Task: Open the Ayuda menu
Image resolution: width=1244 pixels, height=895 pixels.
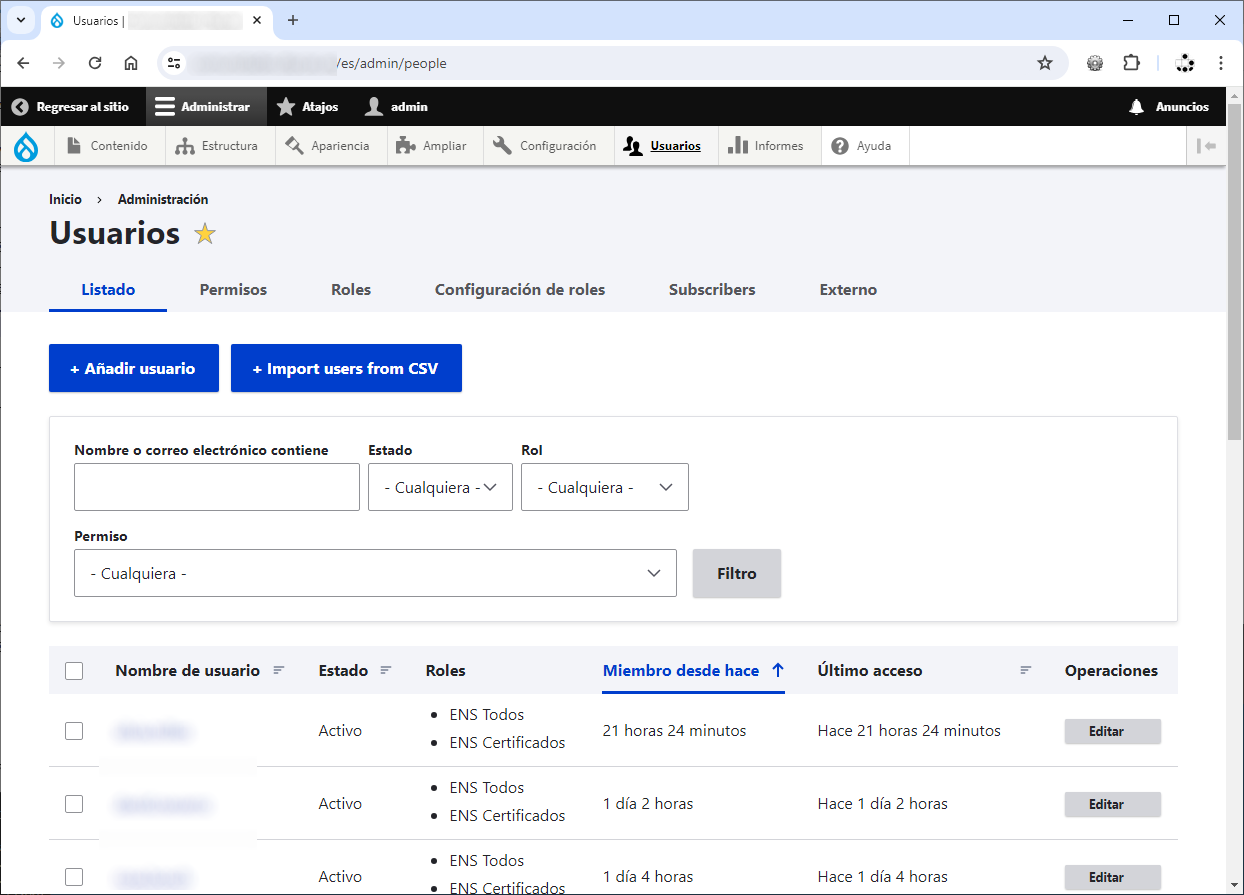Action: point(863,146)
